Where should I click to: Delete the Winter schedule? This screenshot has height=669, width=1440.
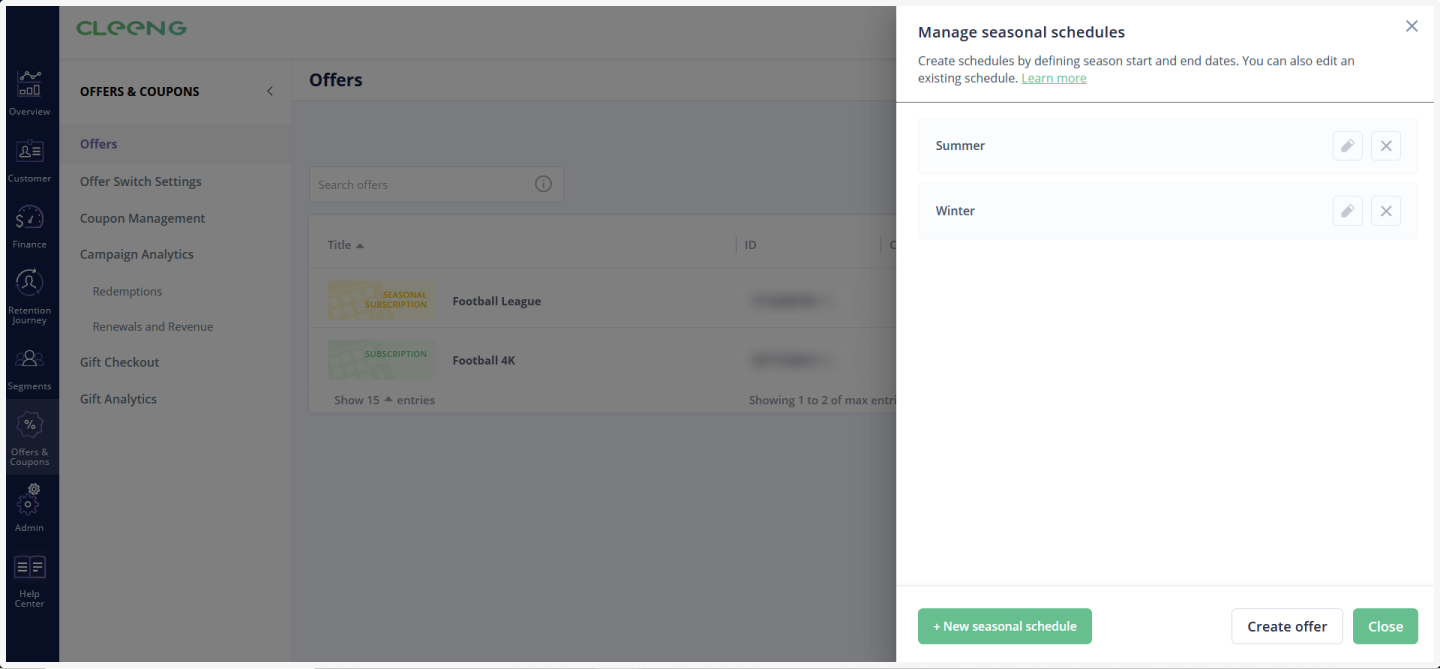pyautogui.click(x=1386, y=211)
